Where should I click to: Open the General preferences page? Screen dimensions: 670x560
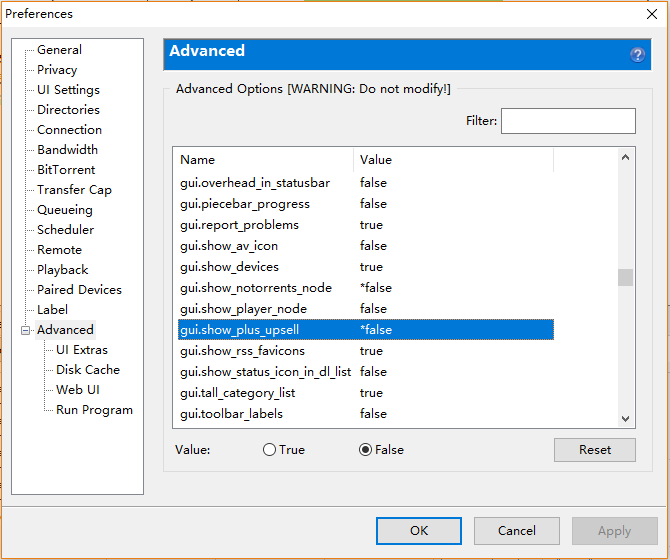pos(59,50)
